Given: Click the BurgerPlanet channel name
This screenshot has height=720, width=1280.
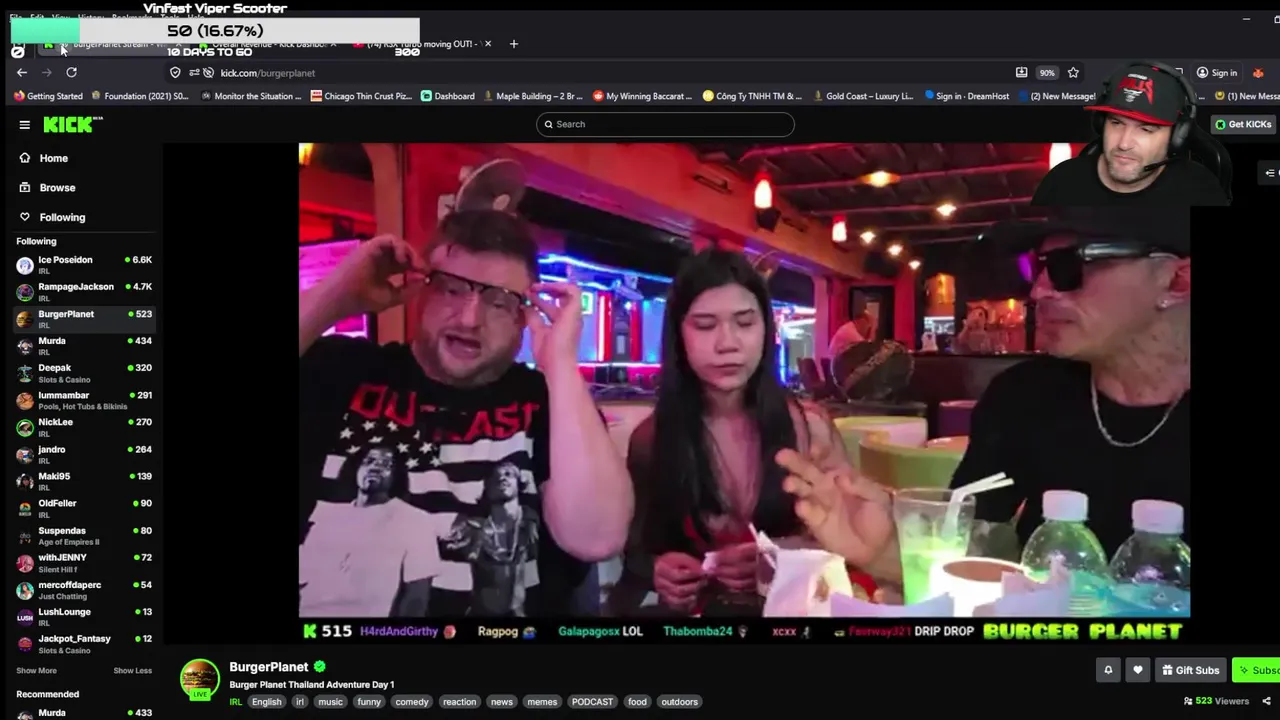Looking at the screenshot, I should point(269,667).
